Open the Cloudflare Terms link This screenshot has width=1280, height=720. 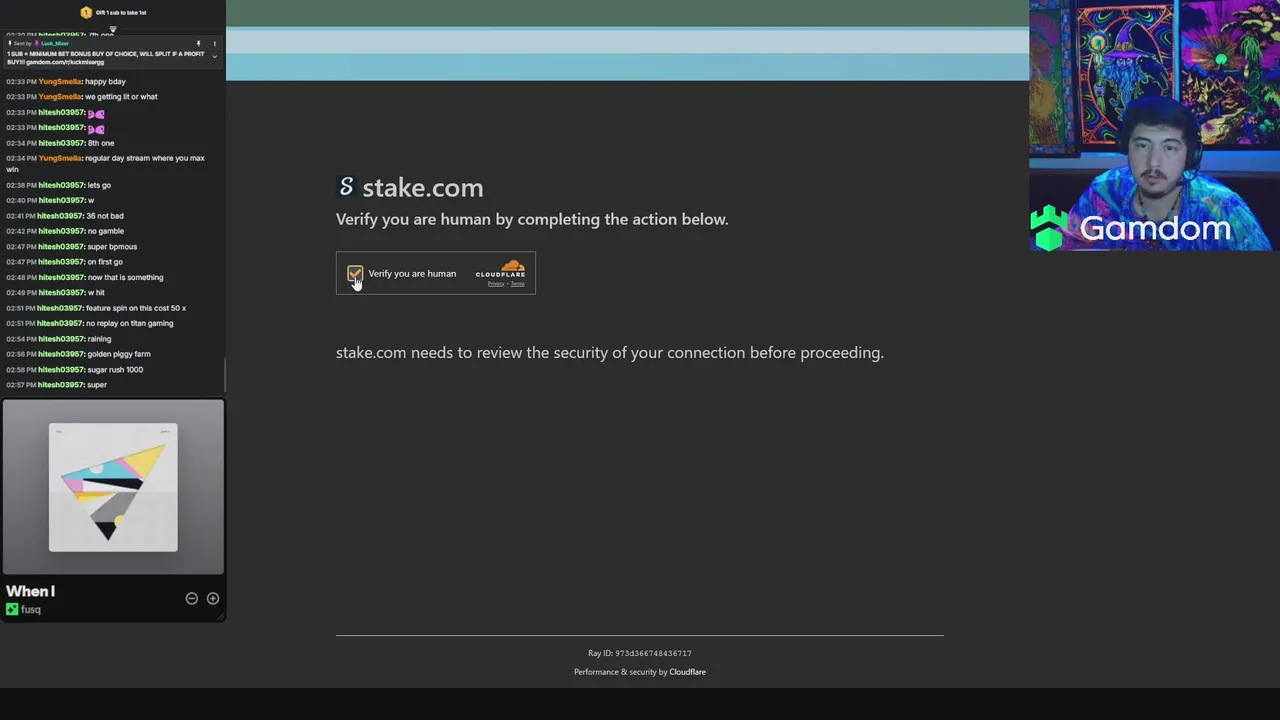518,284
